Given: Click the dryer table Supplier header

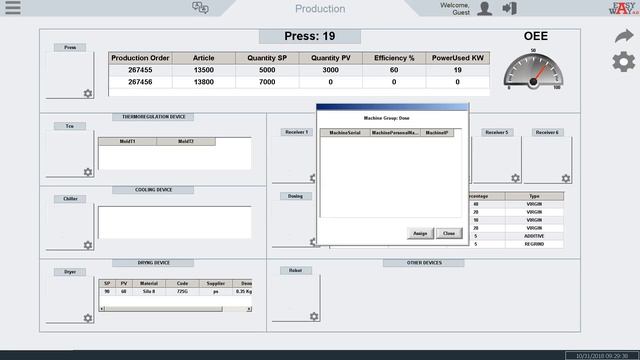Looking at the screenshot, I should coord(216,283).
